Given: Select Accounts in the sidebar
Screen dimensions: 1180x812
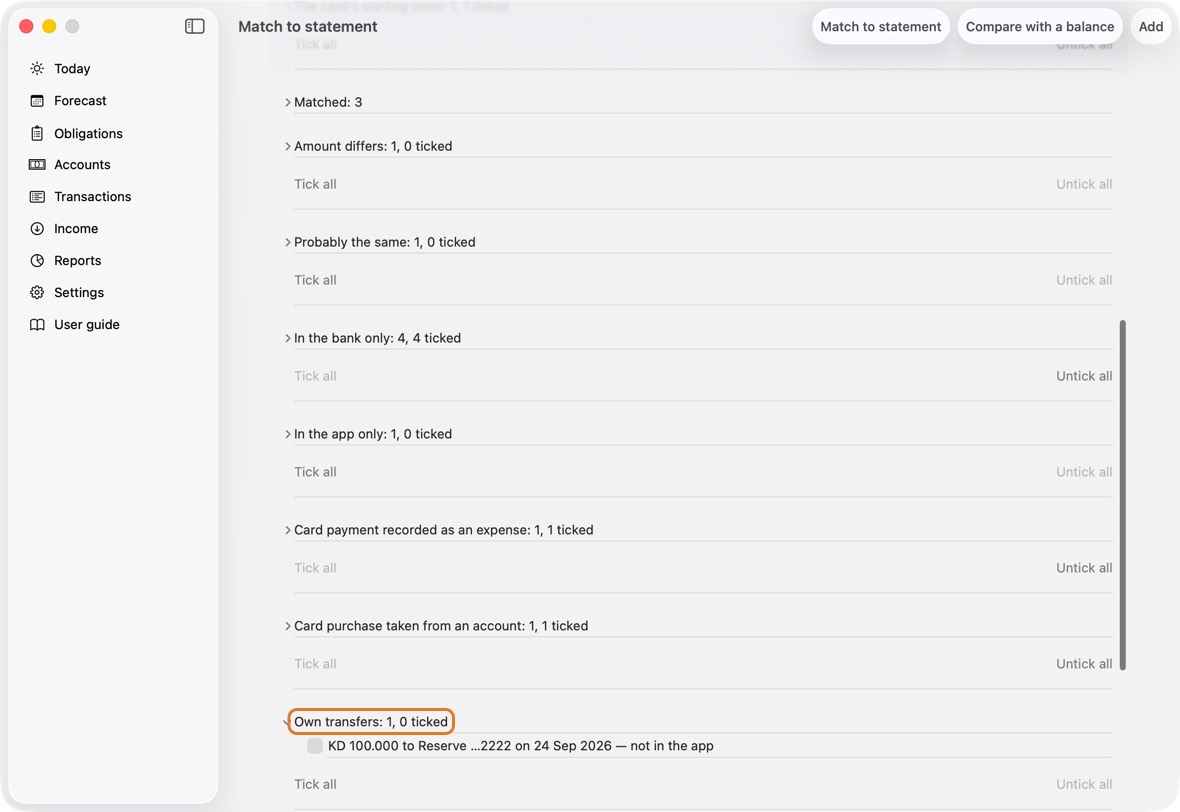Looking at the screenshot, I should click(x=82, y=165).
